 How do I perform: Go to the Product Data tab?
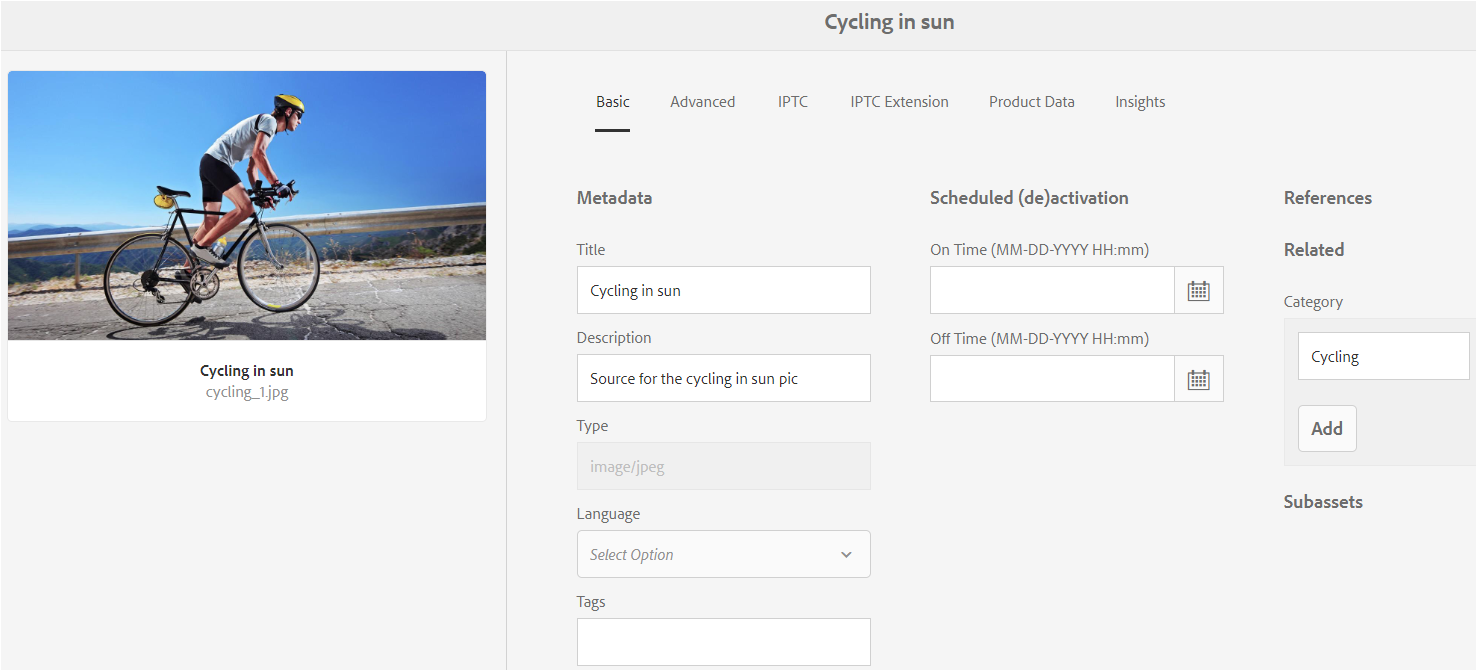click(x=1031, y=102)
